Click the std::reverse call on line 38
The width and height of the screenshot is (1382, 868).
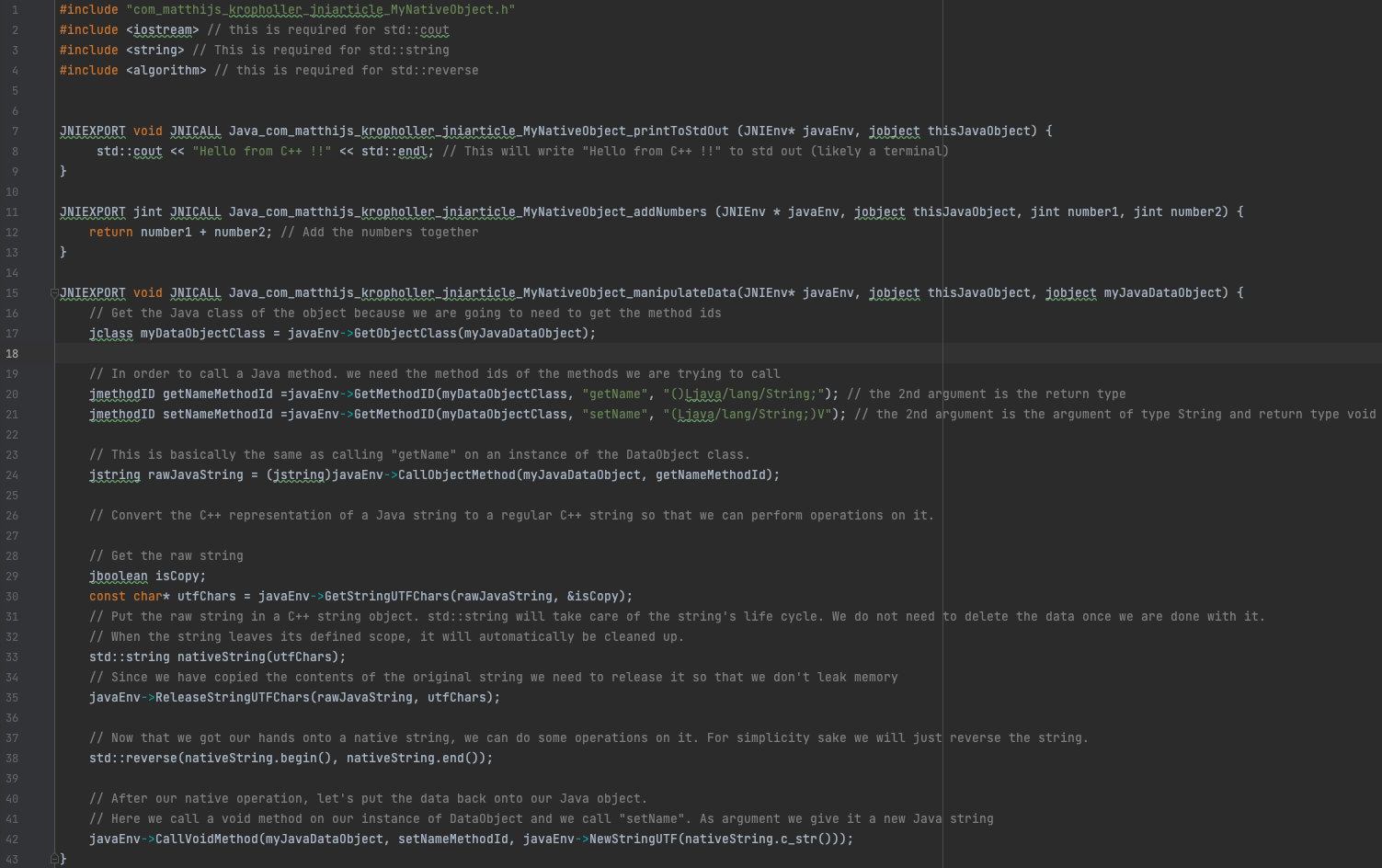(x=132, y=759)
